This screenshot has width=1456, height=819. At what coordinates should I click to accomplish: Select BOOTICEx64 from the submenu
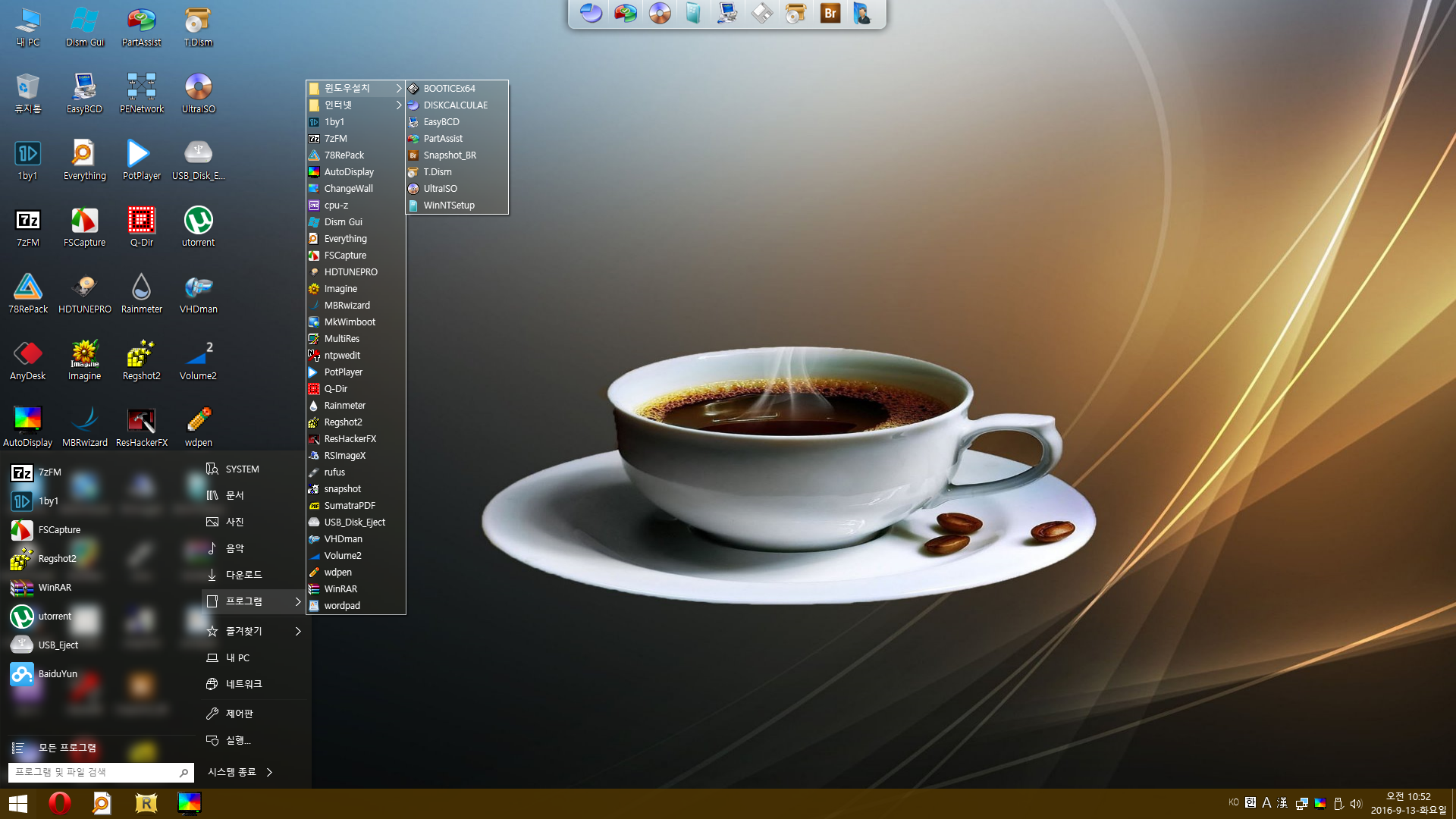pos(457,89)
